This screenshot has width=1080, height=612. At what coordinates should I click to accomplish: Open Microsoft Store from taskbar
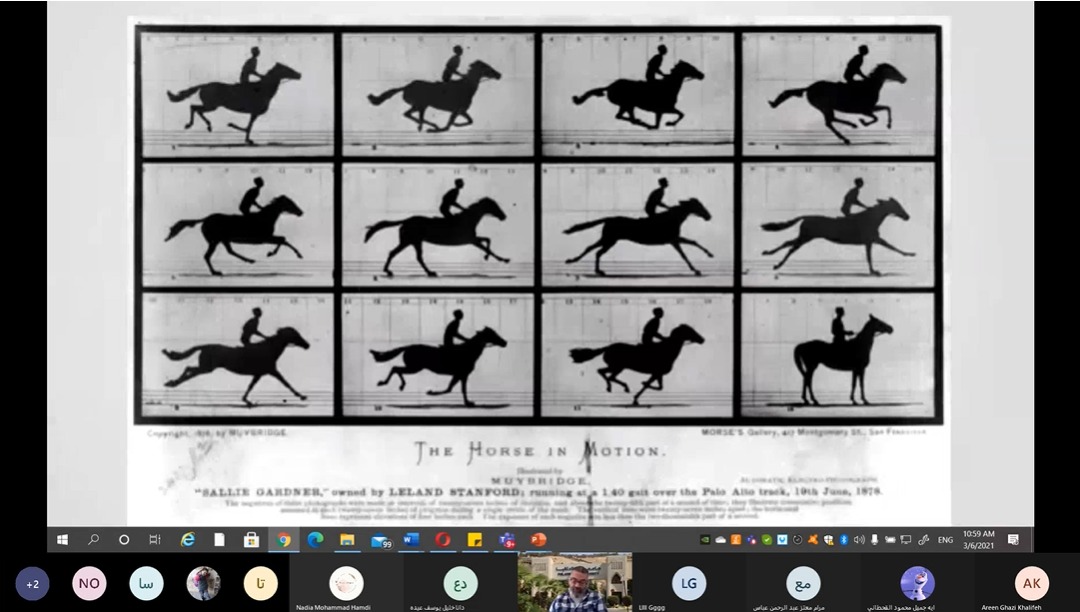pos(251,540)
